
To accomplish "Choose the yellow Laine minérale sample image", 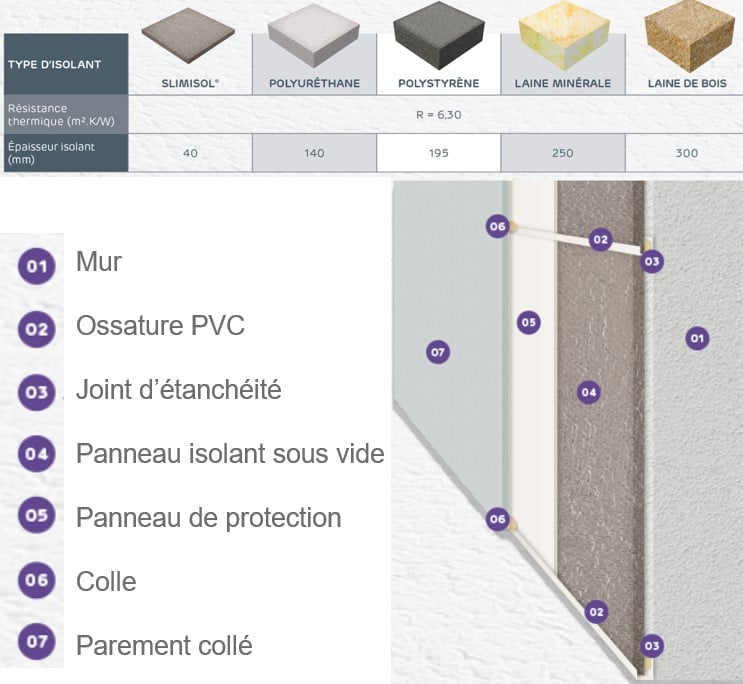I will pyautogui.click(x=561, y=40).
